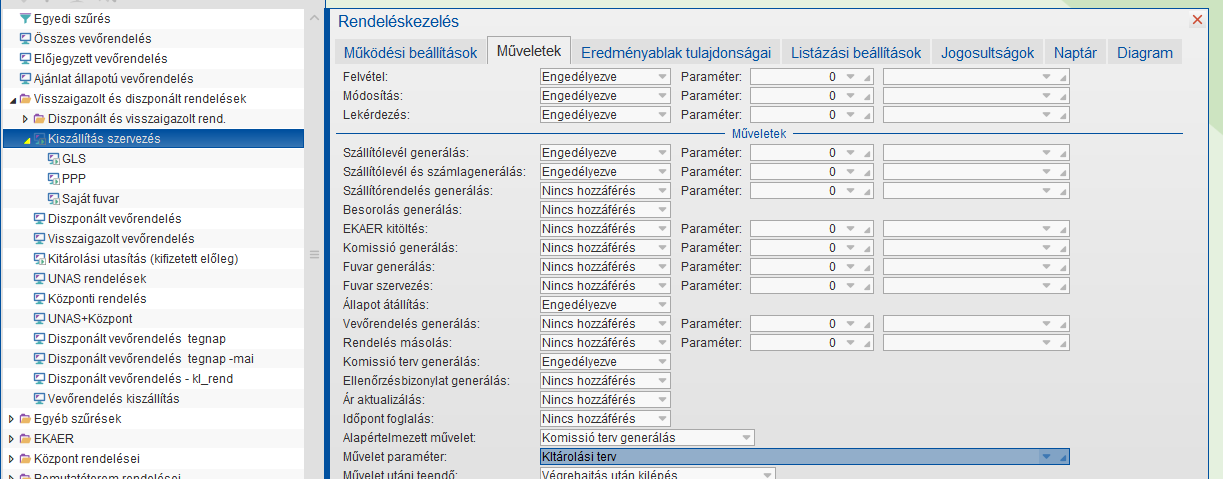
Task: Click the Előjegyzett vevőrendelés icon
Action: click(25, 58)
